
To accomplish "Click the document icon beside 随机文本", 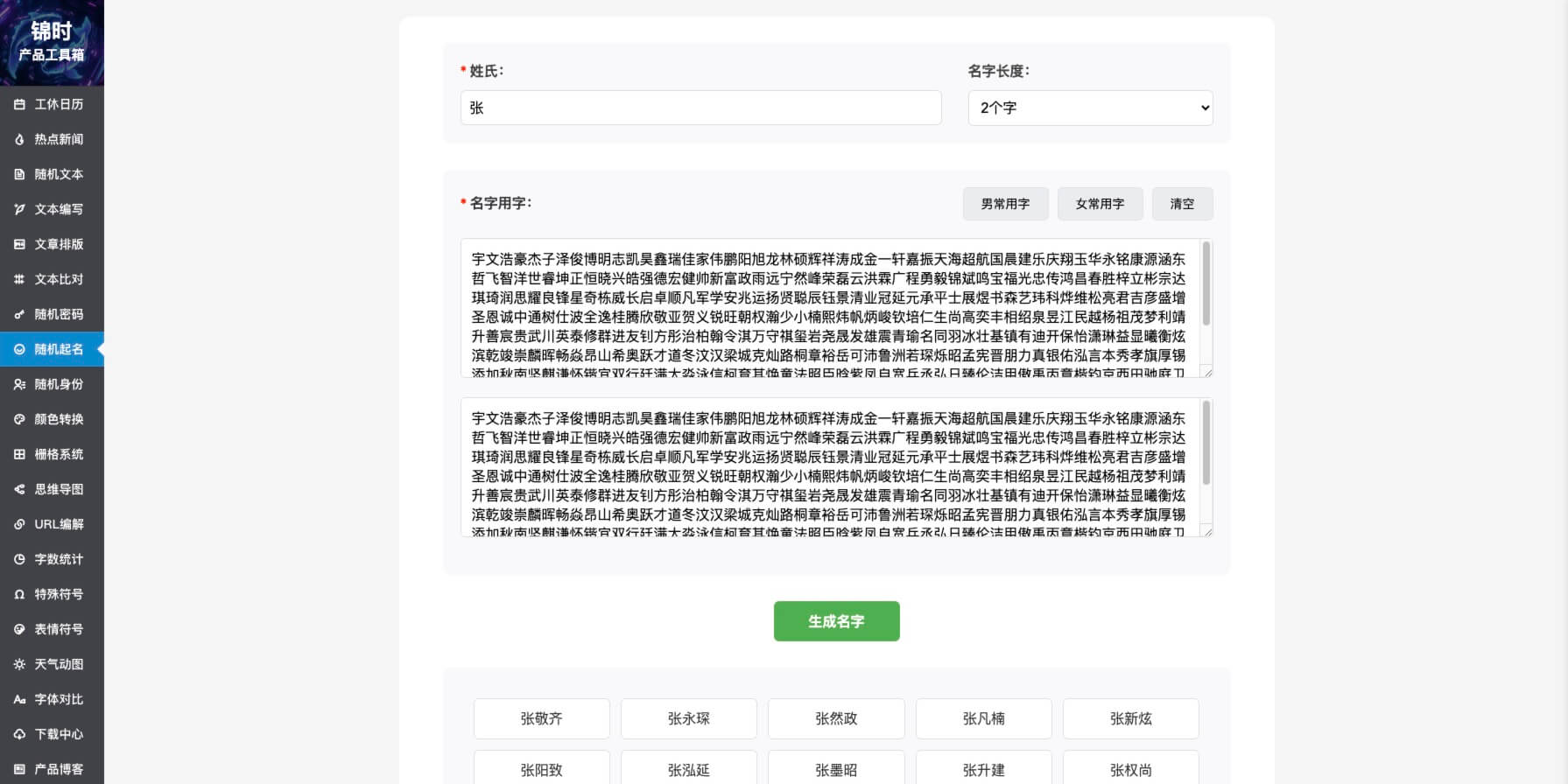I will pyautogui.click(x=19, y=174).
